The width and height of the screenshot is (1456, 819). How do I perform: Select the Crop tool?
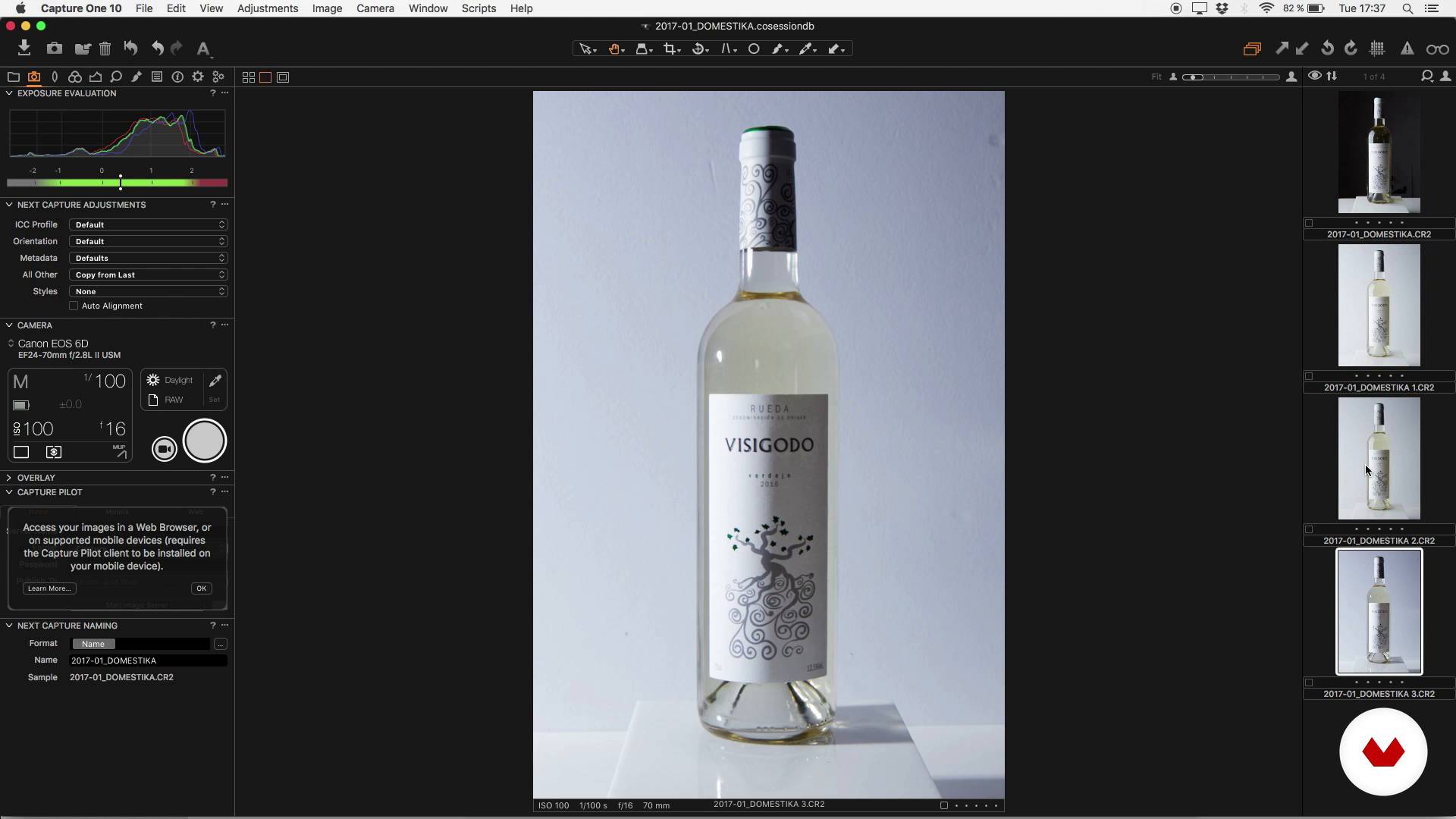point(671,49)
